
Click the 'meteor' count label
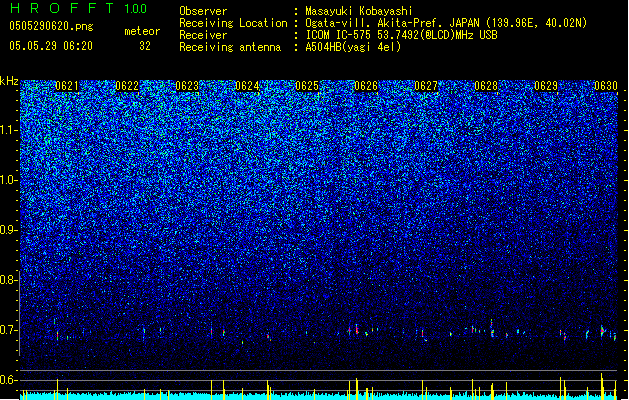pyautogui.click(x=142, y=31)
